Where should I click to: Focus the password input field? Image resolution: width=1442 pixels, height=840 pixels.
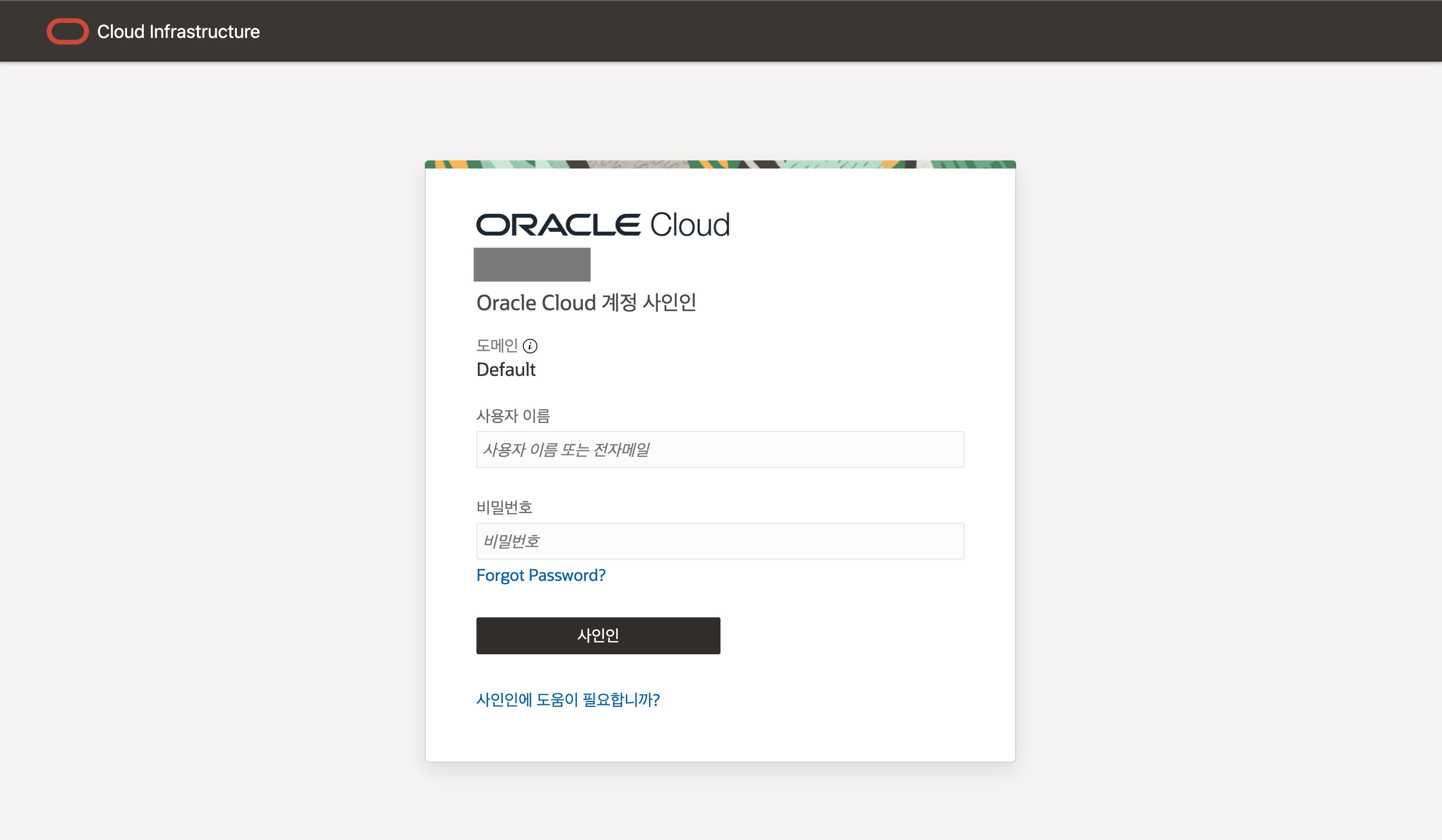720,541
